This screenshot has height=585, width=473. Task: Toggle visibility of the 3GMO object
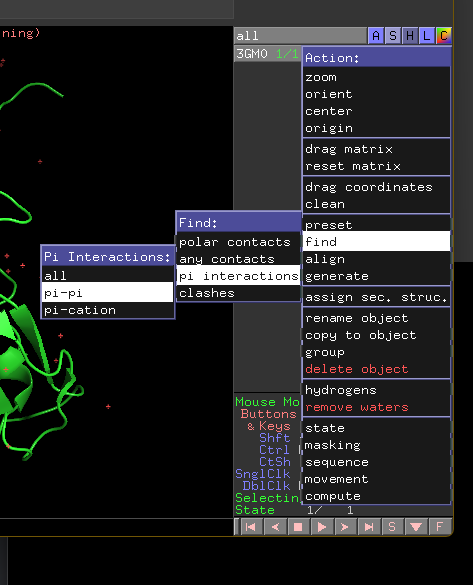point(251,54)
